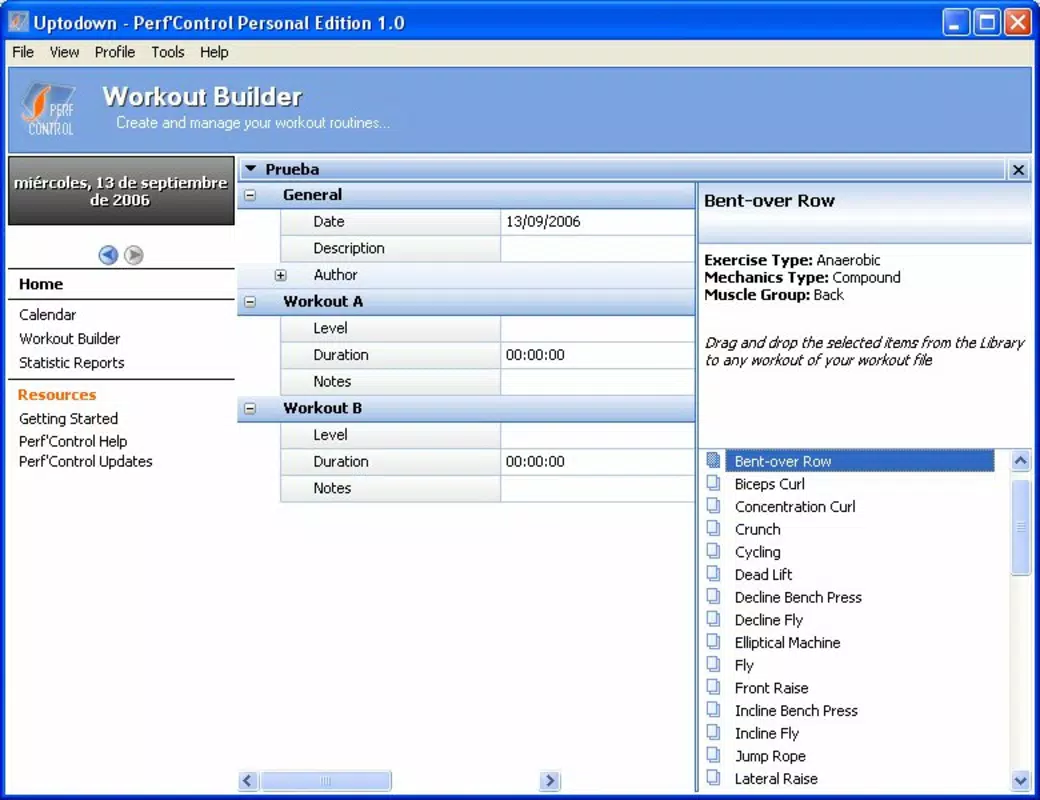Collapse the General section
Screen dimensions: 1040x800
click(250, 195)
